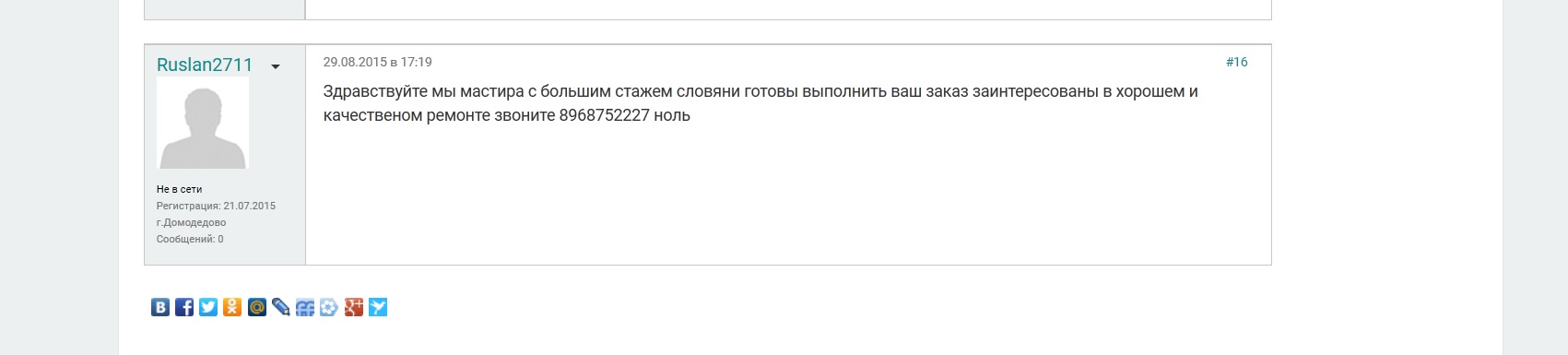1568x355 pixels.
Task: Share through the Mail.ru @ icon
Action: tap(257, 307)
